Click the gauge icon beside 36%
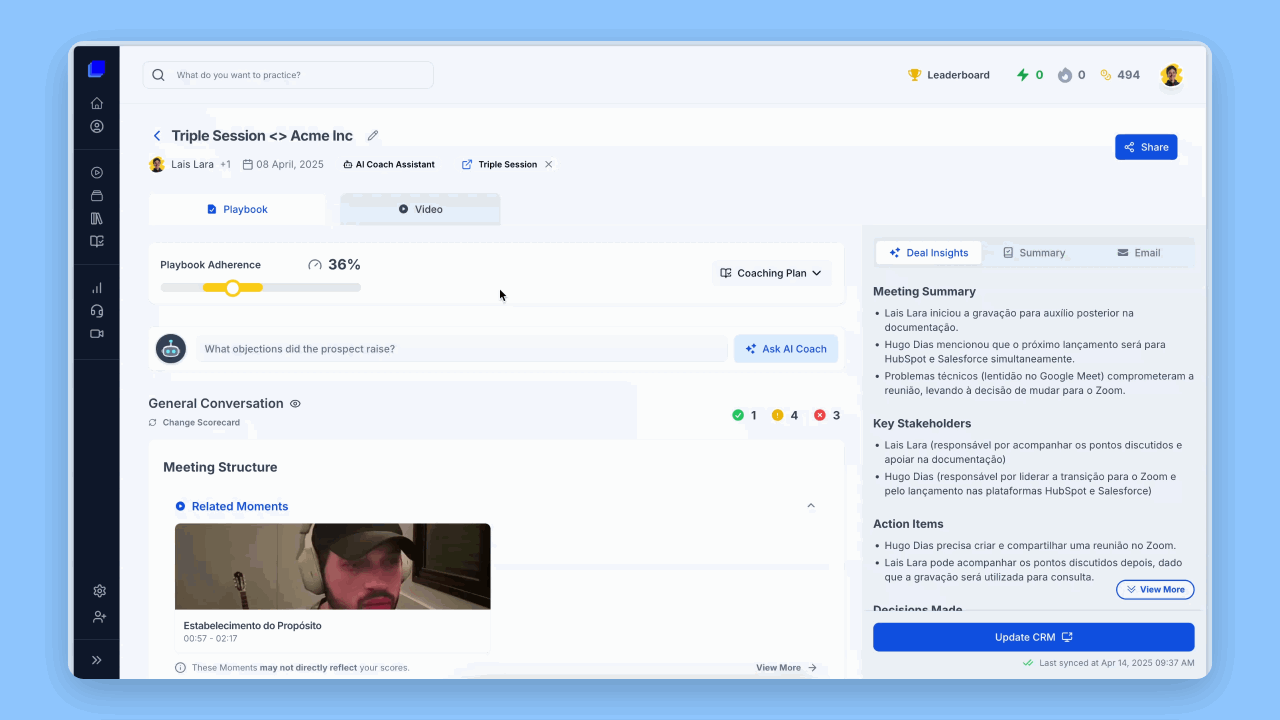Image resolution: width=1280 pixels, height=720 pixels. (x=315, y=265)
